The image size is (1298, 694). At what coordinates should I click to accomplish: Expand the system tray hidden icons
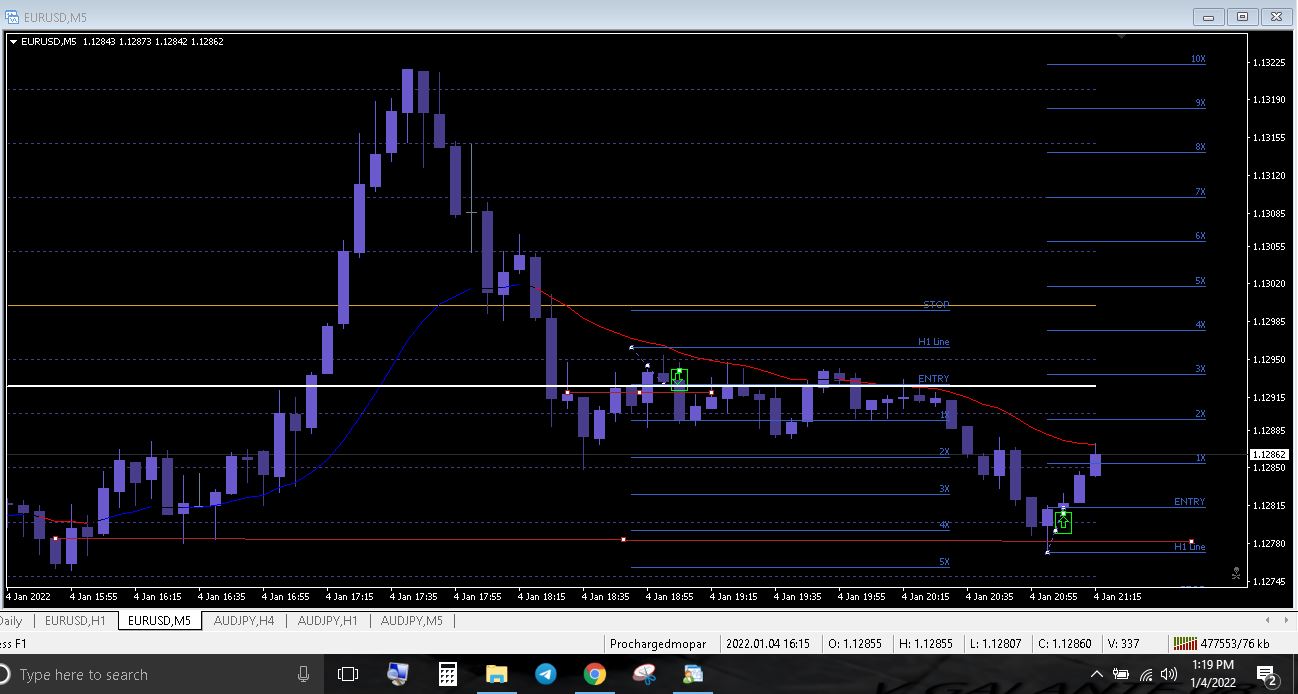[1096, 674]
